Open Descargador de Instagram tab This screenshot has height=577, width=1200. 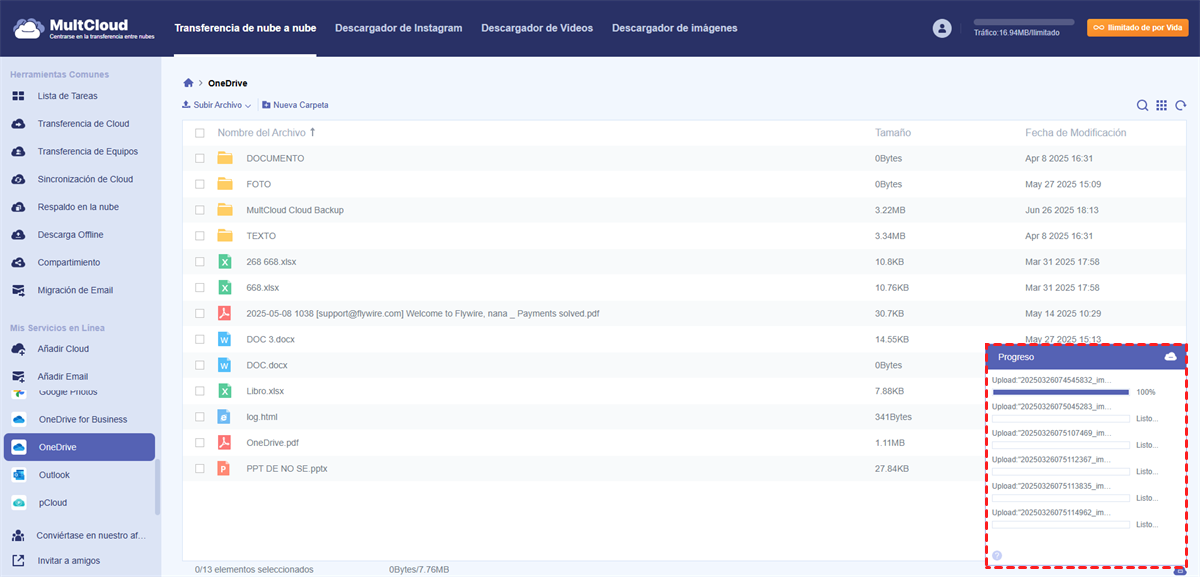pyautogui.click(x=399, y=28)
